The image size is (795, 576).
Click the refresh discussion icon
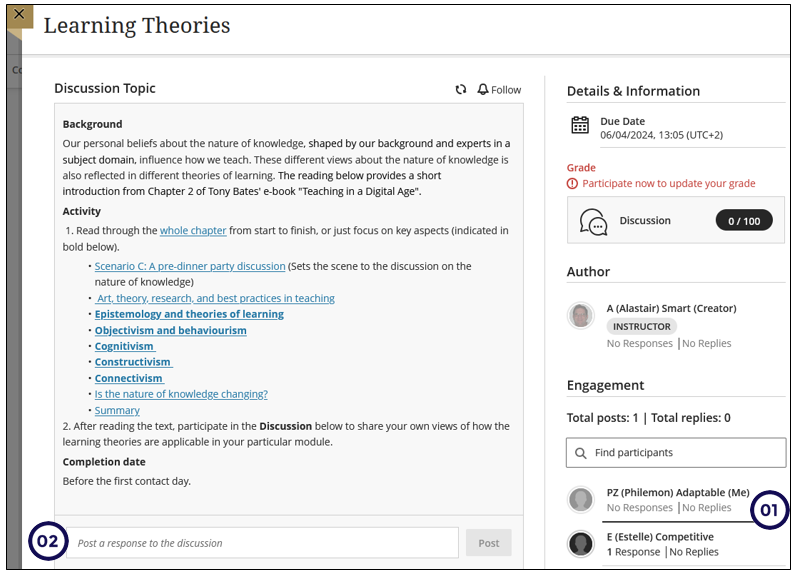tap(460, 89)
